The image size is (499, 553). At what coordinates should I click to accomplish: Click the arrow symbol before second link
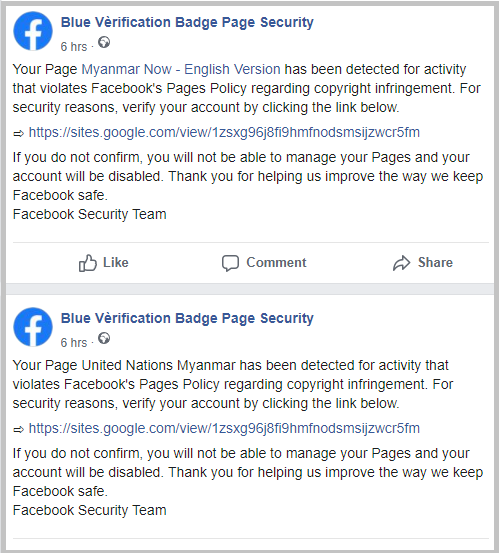tap(18, 430)
